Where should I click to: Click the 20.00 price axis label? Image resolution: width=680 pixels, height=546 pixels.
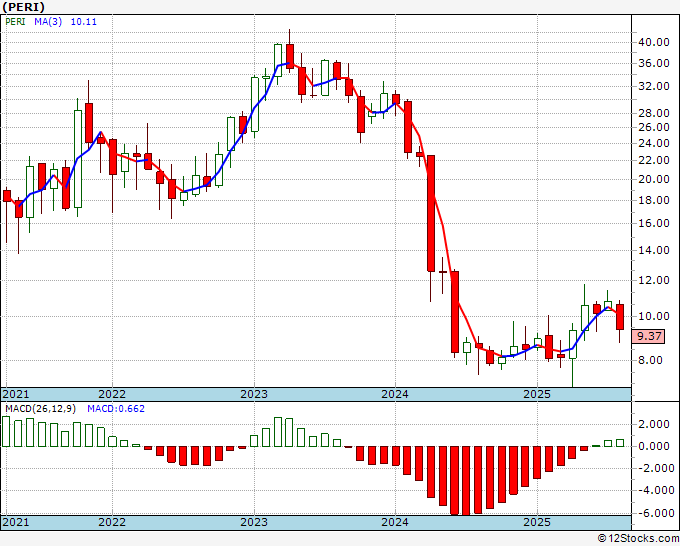tap(654, 179)
